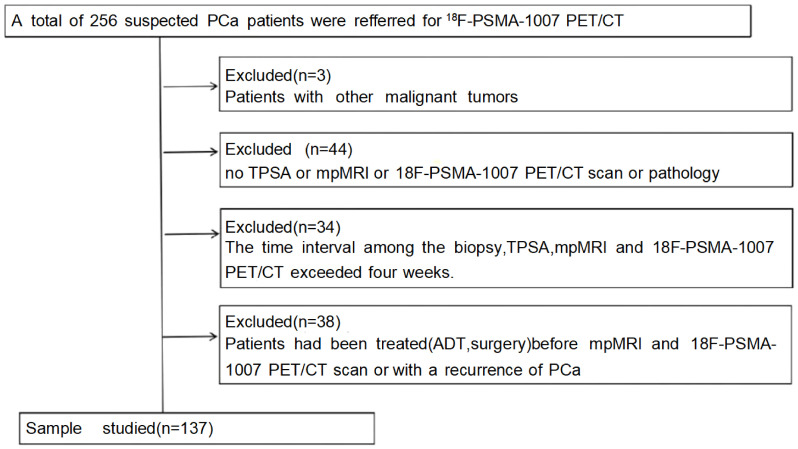Viewport: 798px width, 449px height.
Task: Click the "(n=137)" count label
Action: click(185, 428)
